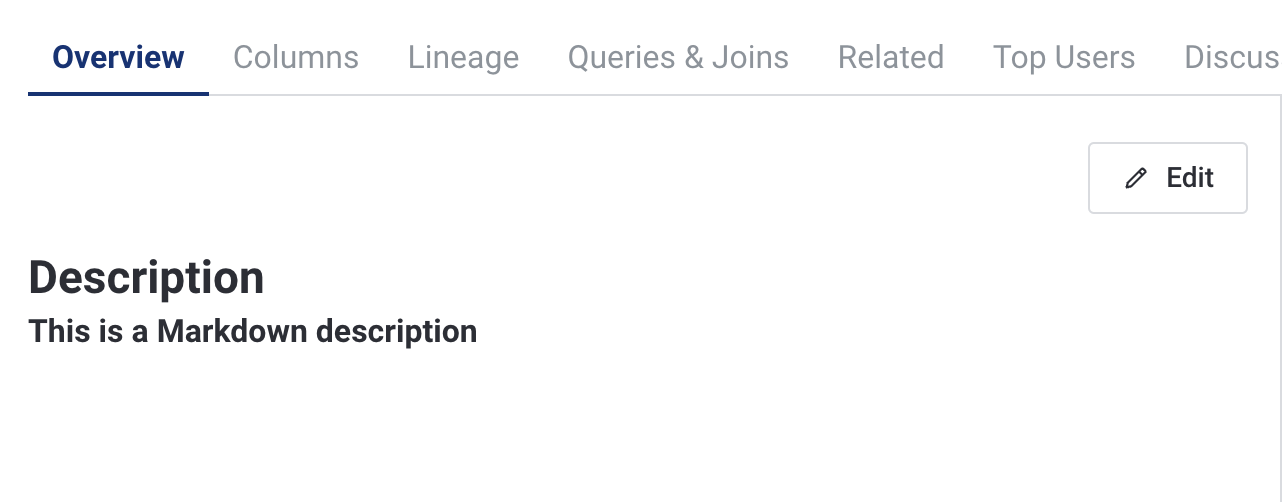Switch to the Columns tab
Screen dimensions: 1282x502
click(x=296, y=58)
